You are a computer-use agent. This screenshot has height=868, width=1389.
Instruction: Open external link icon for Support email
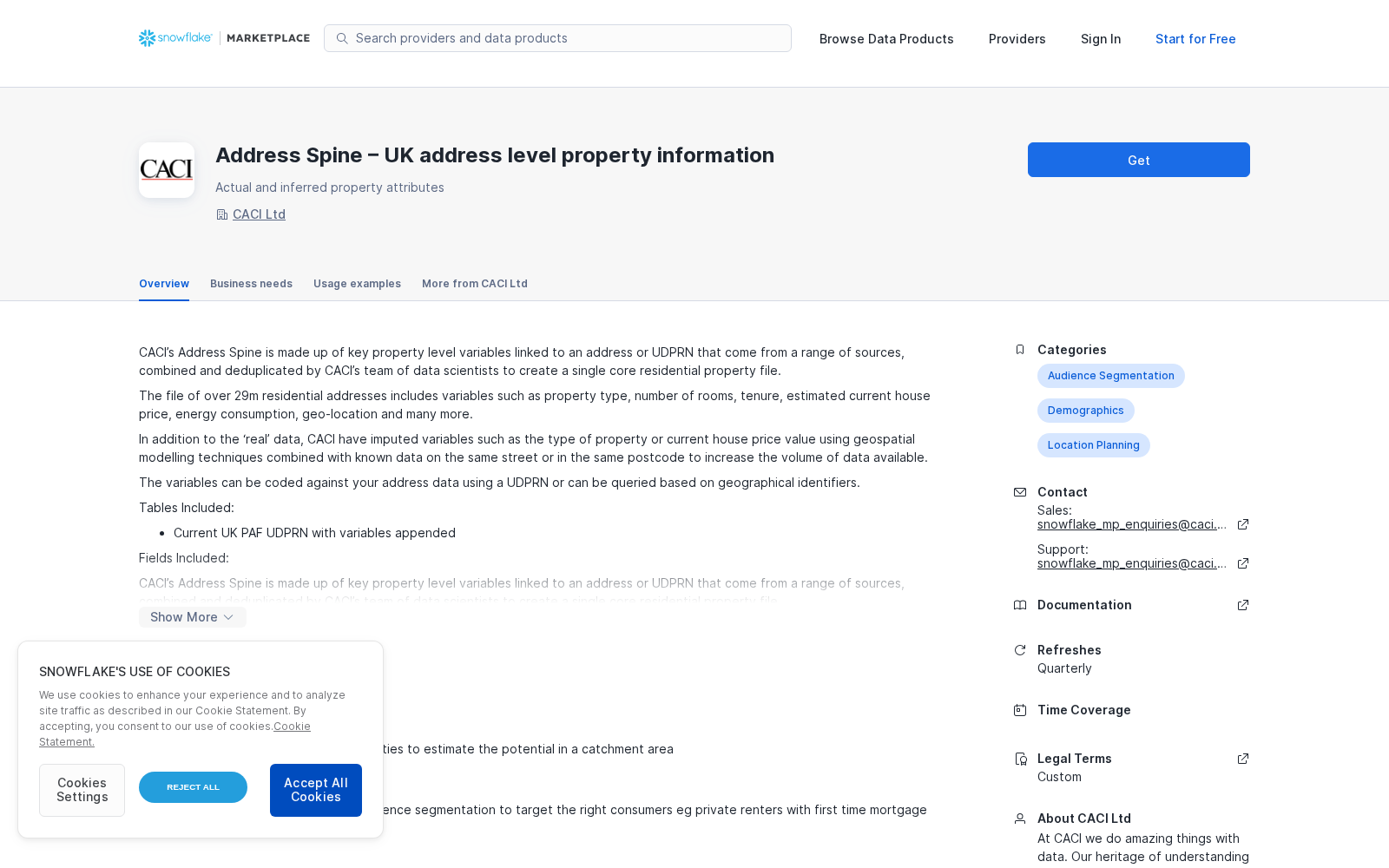tap(1243, 563)
